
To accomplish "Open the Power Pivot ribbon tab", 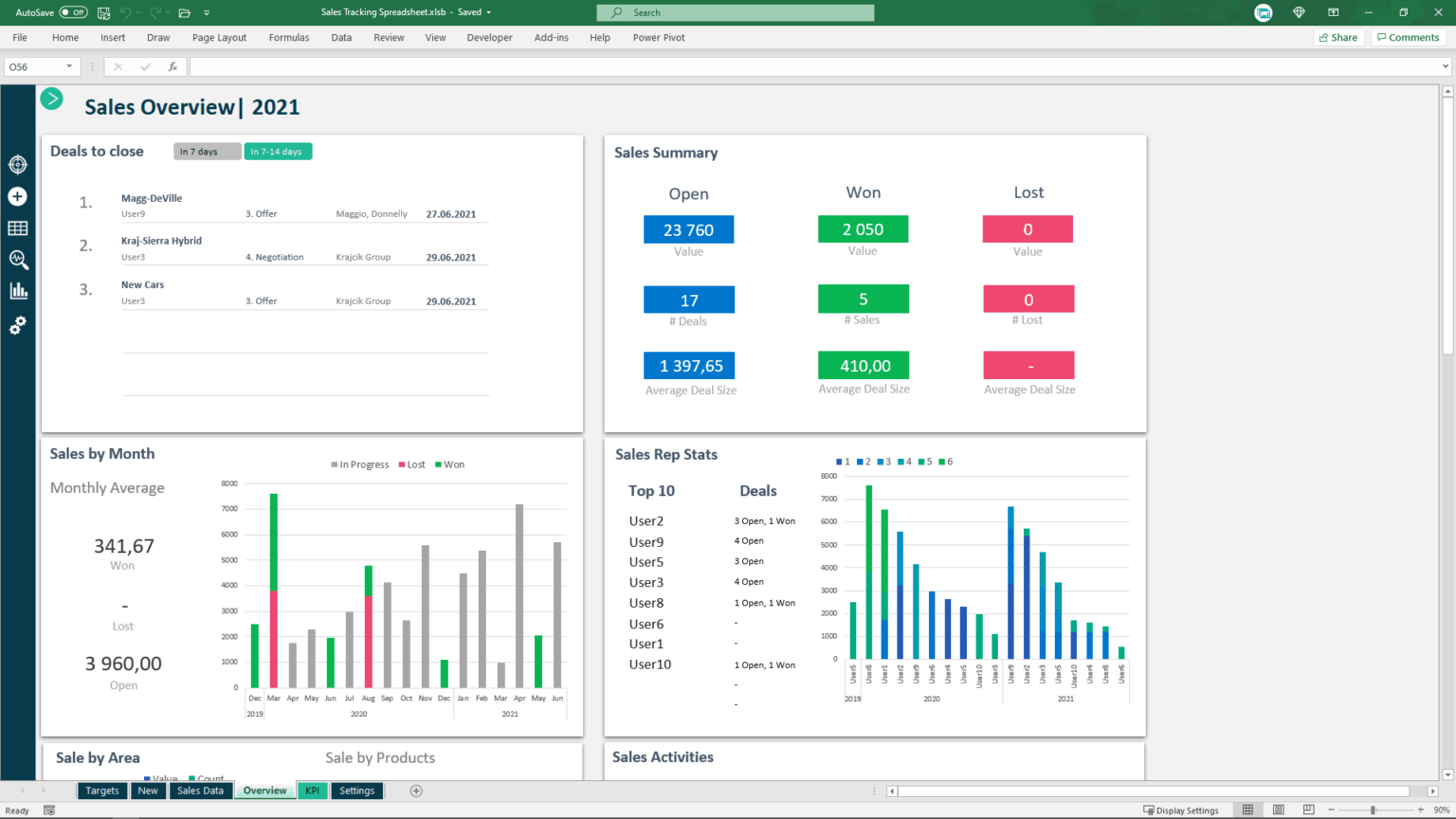I will tap(658, 37).
